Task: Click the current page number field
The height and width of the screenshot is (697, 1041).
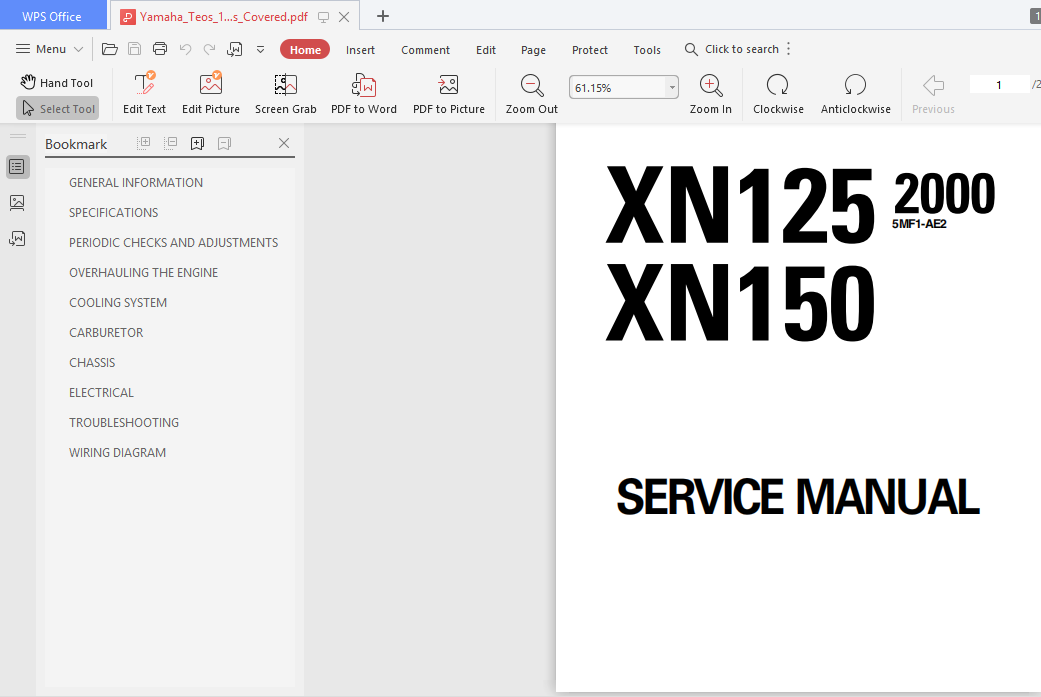Action: (x=999, y=84)
